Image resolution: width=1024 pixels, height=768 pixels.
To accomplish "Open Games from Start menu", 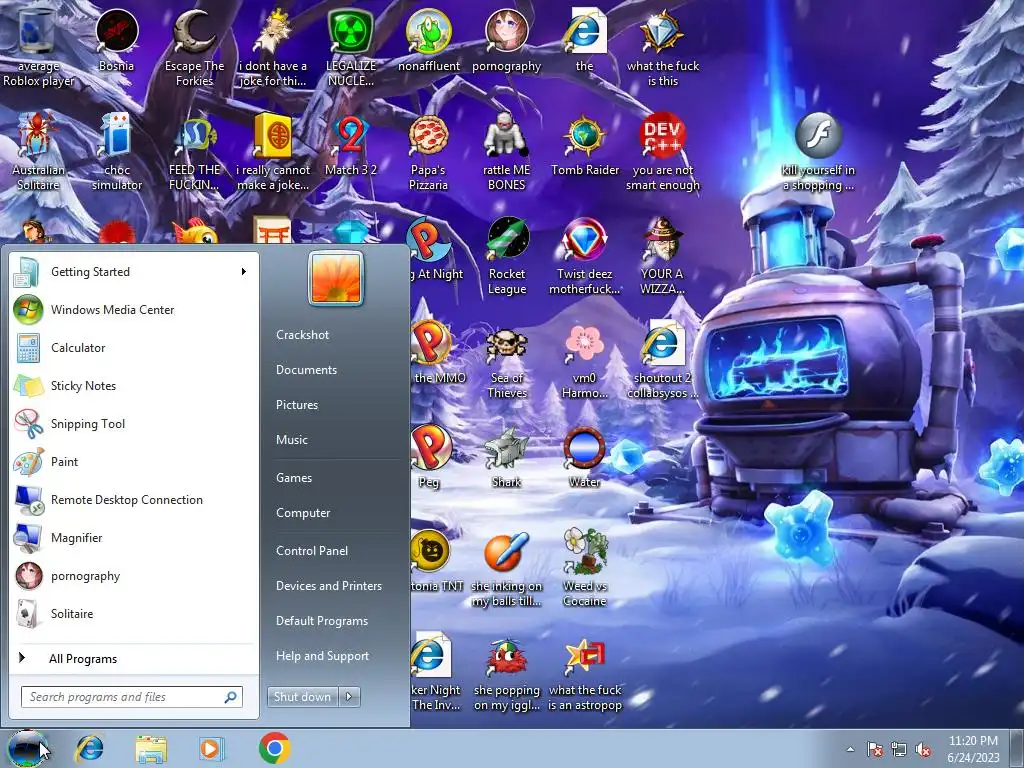I will [x=294, y=477].
